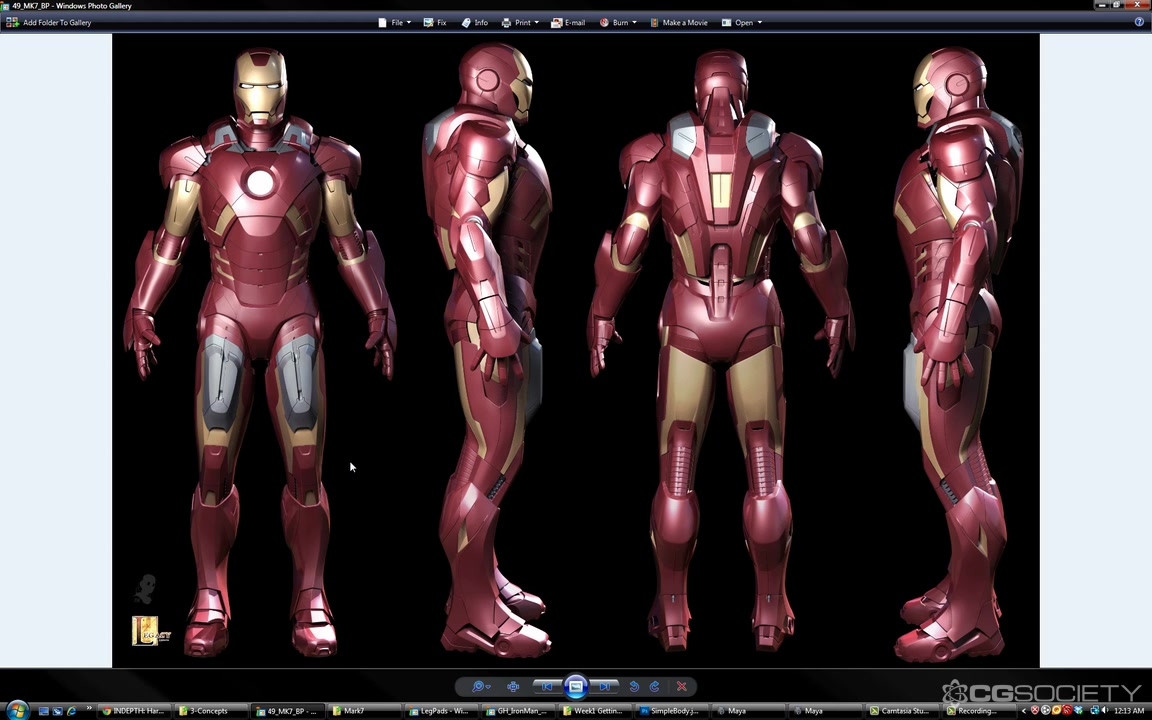Click the E-mail toolbar button
This screenshot has height=720, width=1152.
tap(568, 22)
